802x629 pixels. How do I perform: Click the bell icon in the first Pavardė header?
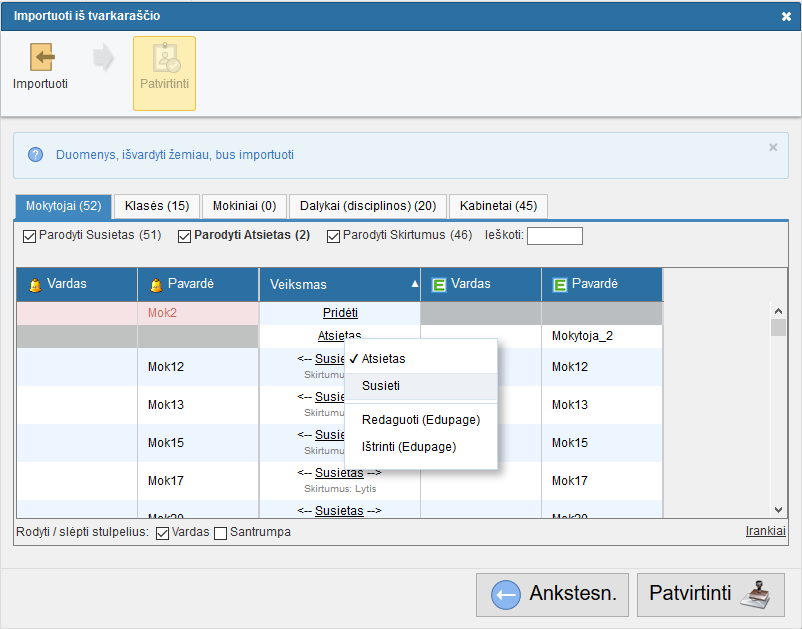(x=156, y=285)
